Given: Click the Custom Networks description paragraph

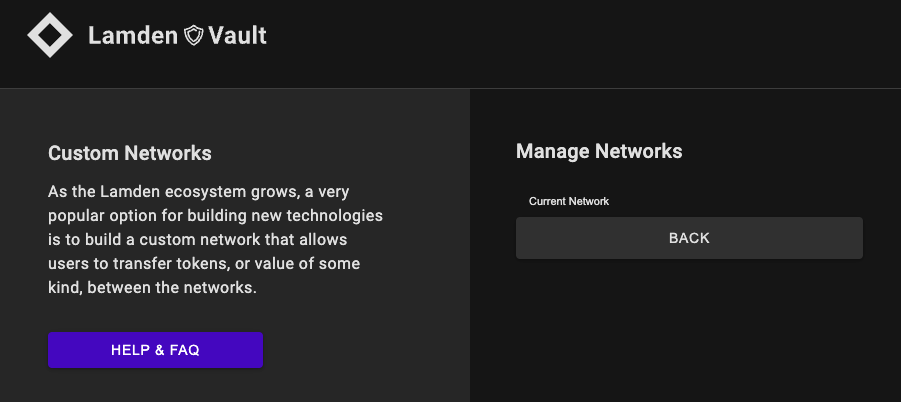Looking at the screenshot, I should pos(215,239).
